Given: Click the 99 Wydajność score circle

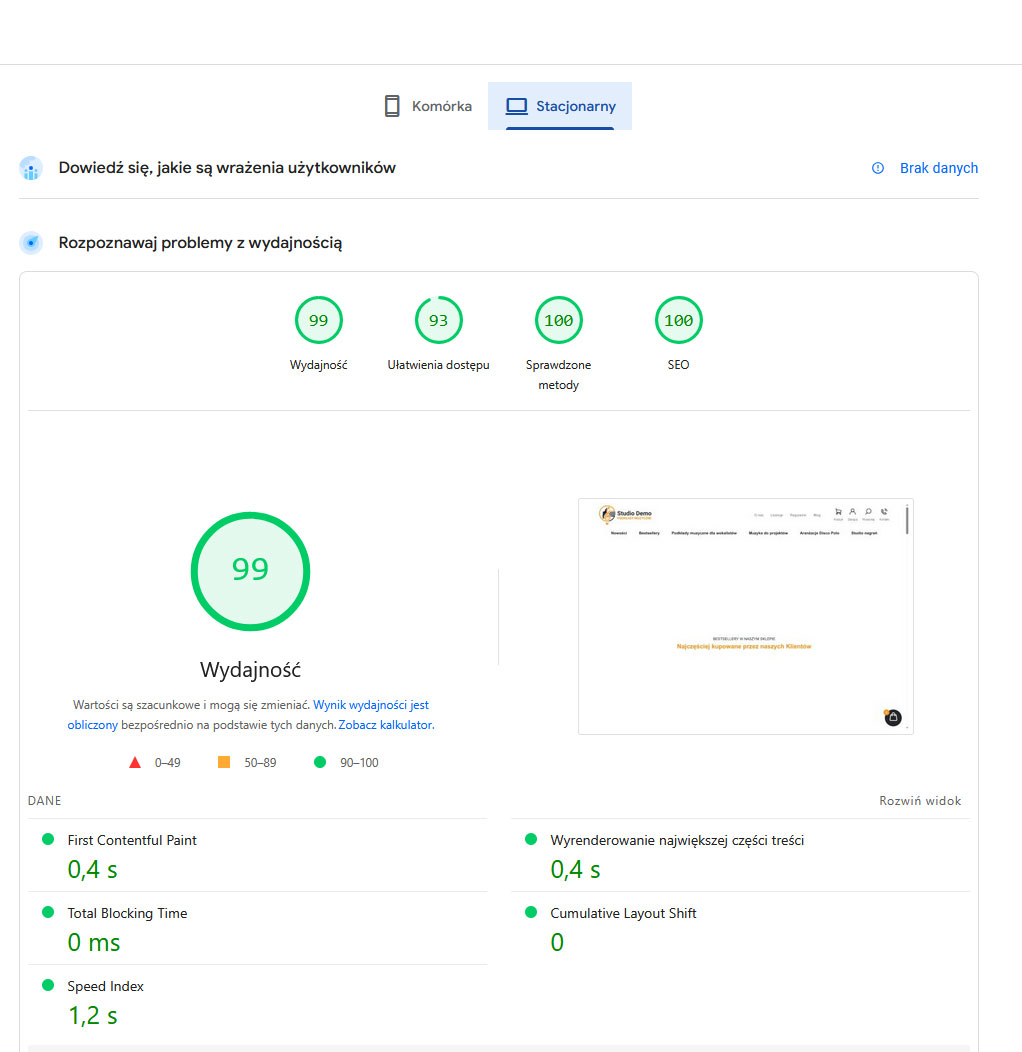Looking at the screenshot, I should coord(250,571).
